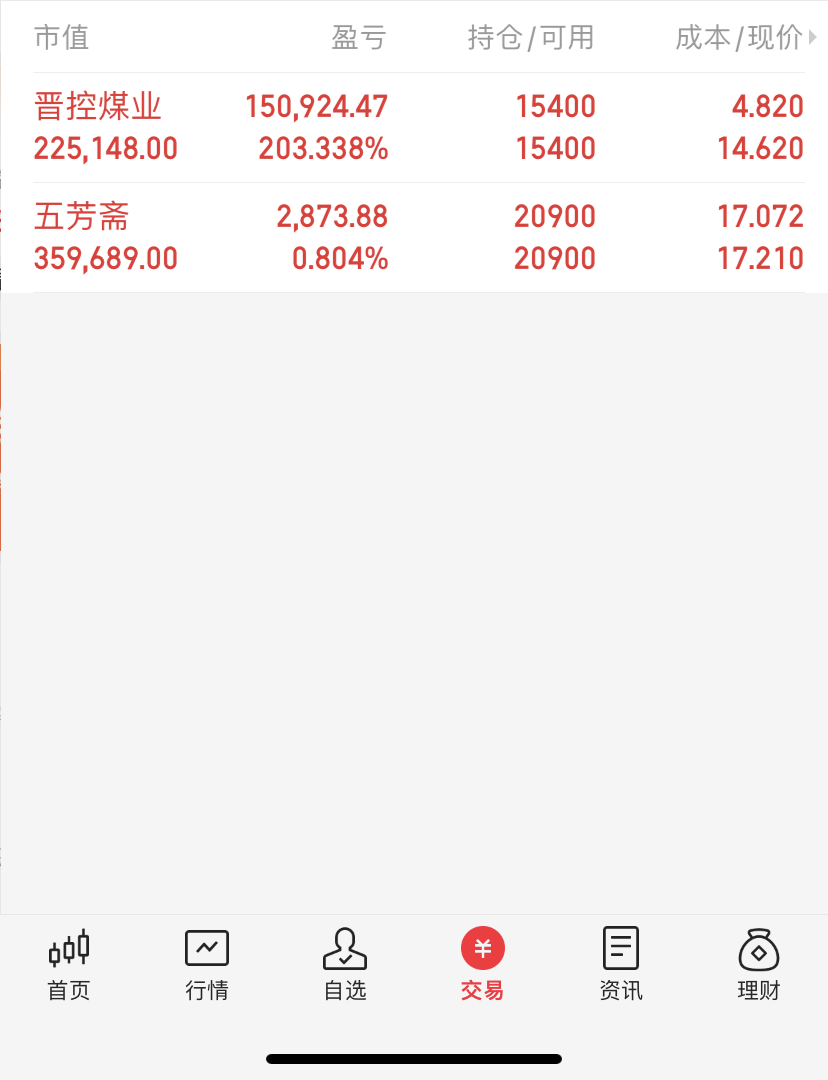The width and height of the screenshot is (828, 1080).
Task: Select 五芳斋 market value 359,689.00
Action: tap(106, 259)
